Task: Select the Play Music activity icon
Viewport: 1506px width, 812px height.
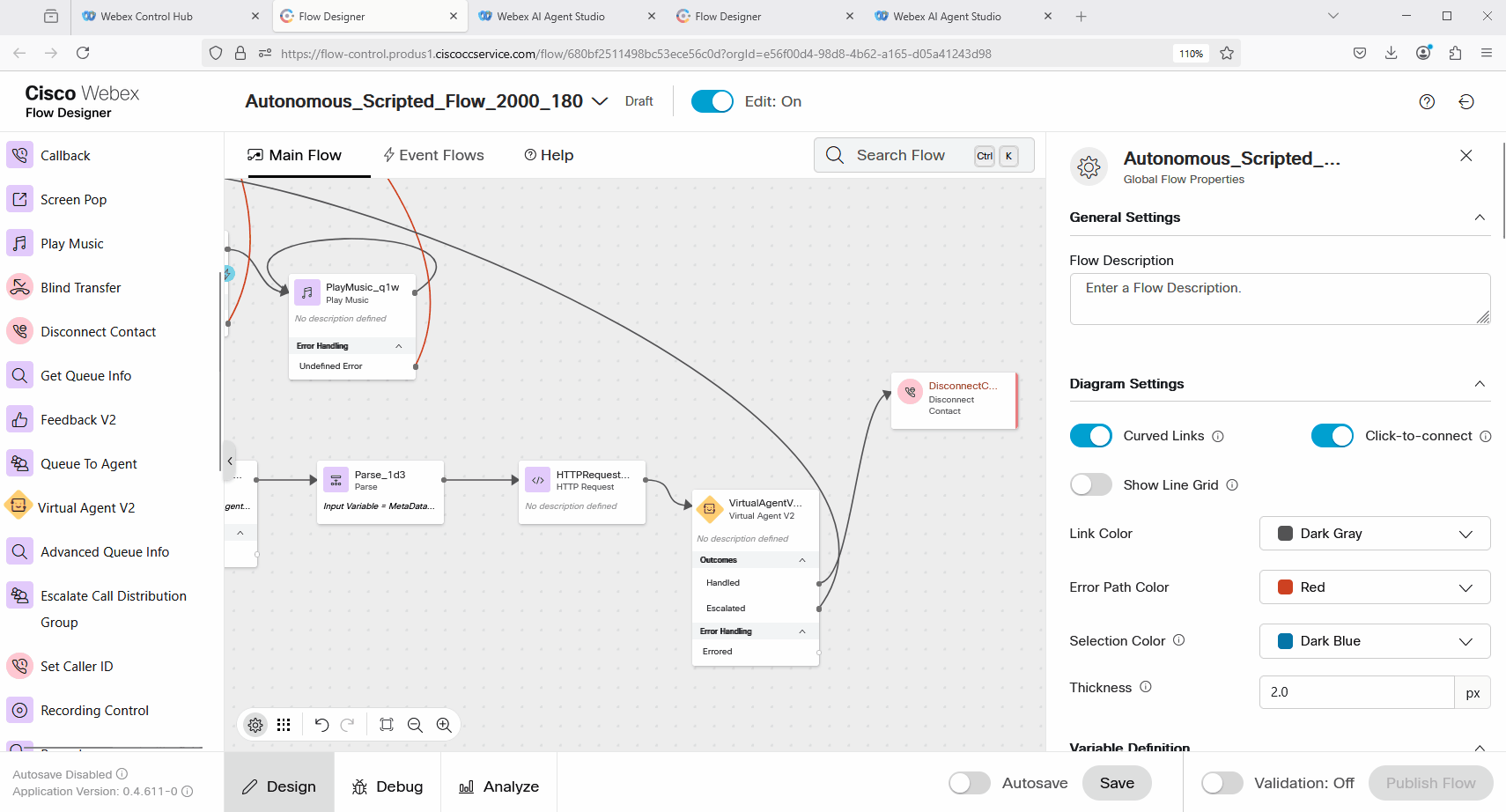Action: click(x=19, y=243)
